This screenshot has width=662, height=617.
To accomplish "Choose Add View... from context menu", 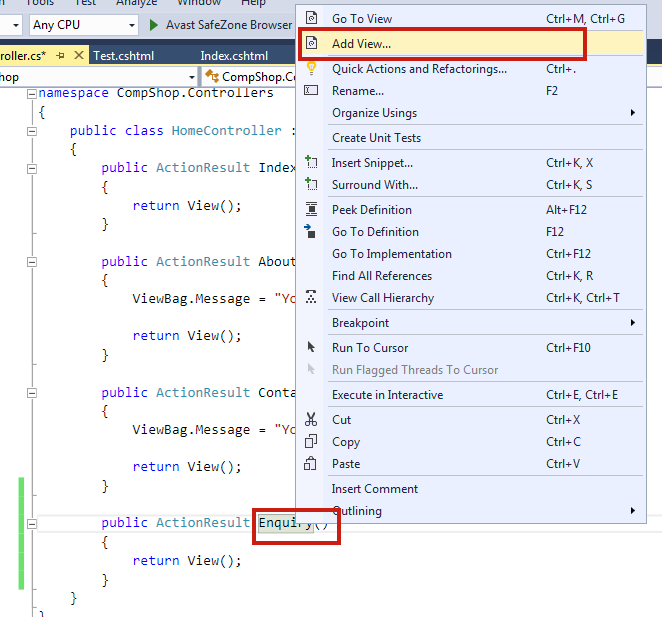I will [471, 43].
